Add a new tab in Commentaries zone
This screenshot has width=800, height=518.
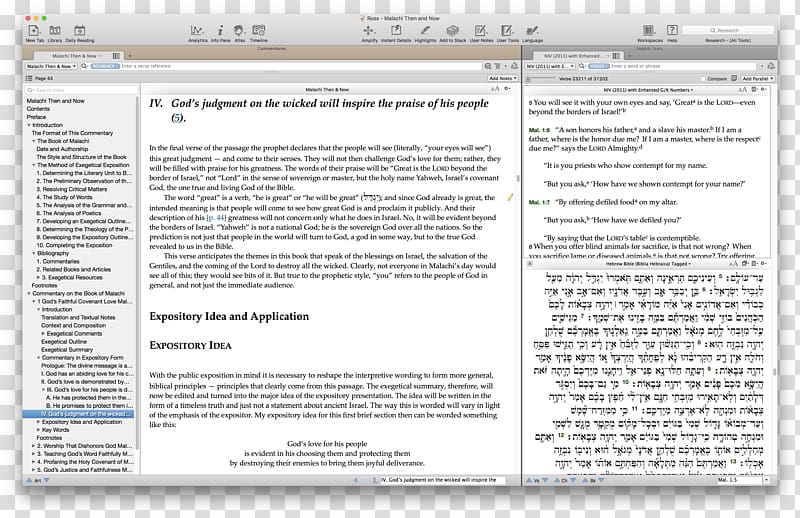click(x=130, y=56)
